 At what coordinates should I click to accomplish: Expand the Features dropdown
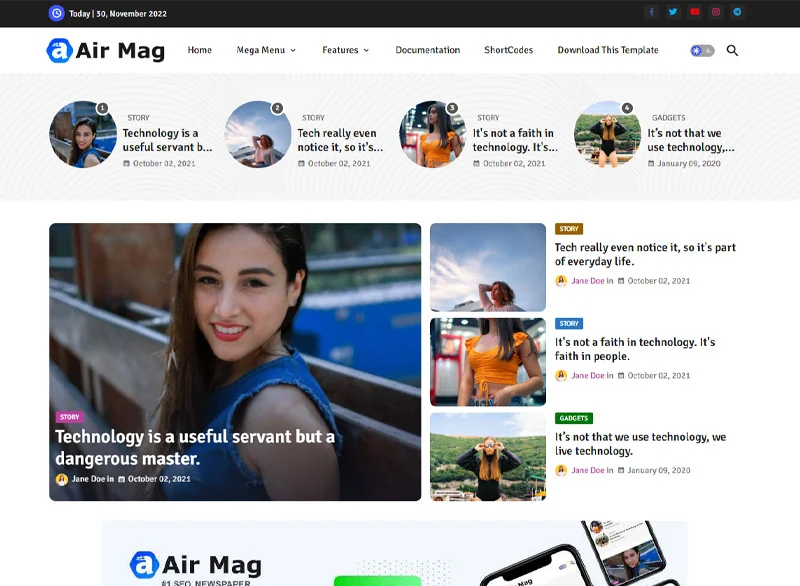click(x=345, y=50)
